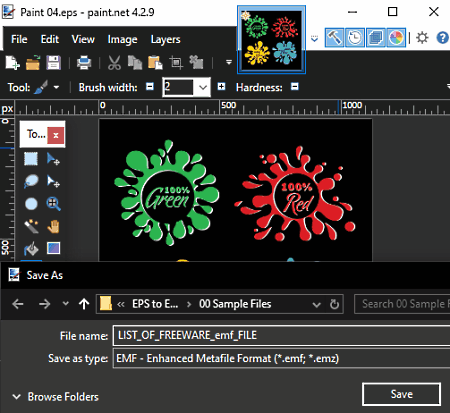
Task: Click the Save button
Action: pyautogui.click(x=401, y=394)
